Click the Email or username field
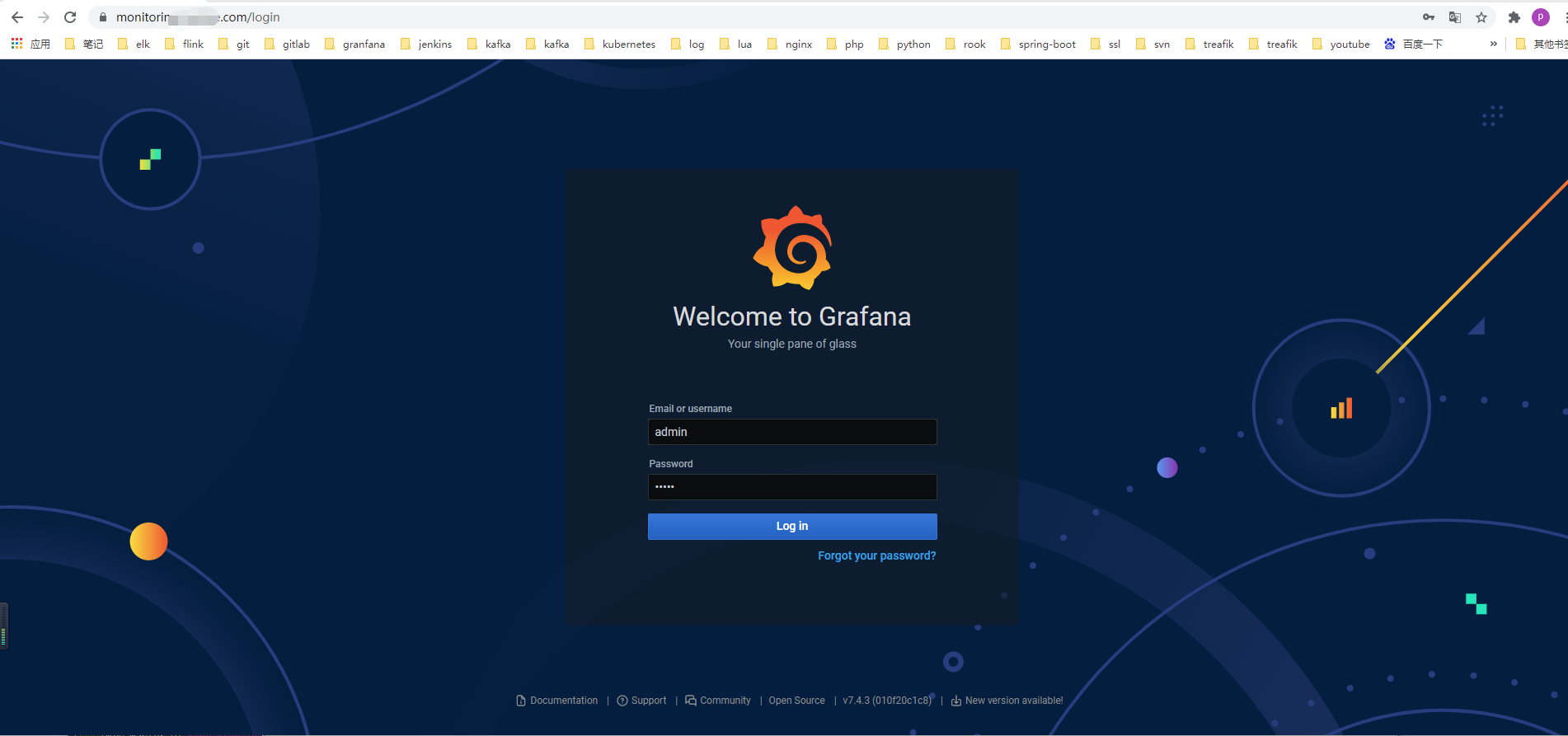 (x=792, y=432)
